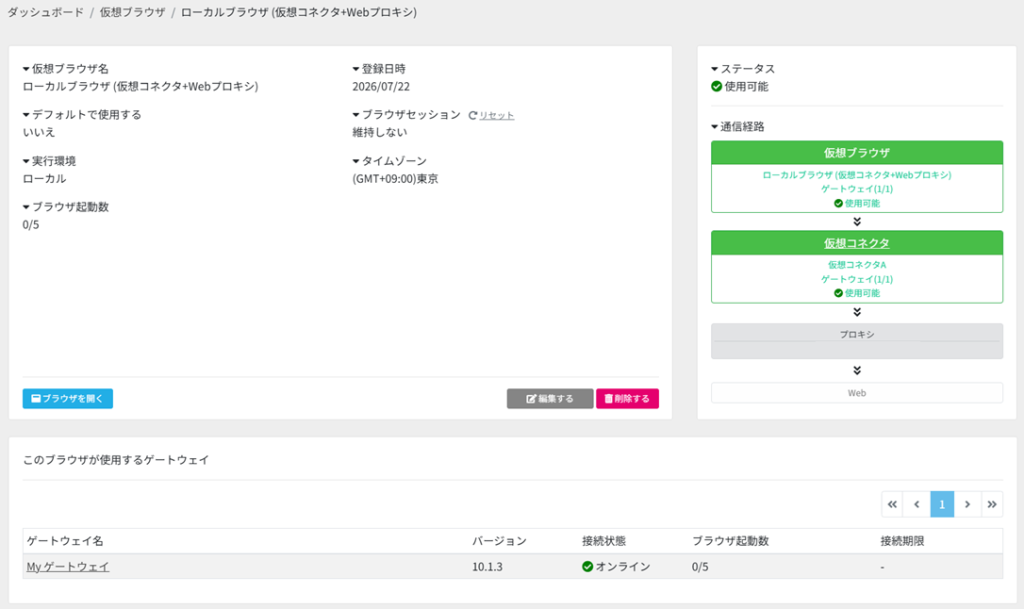
Task: Click the date 2026/07/22
Action: (381, 86)
